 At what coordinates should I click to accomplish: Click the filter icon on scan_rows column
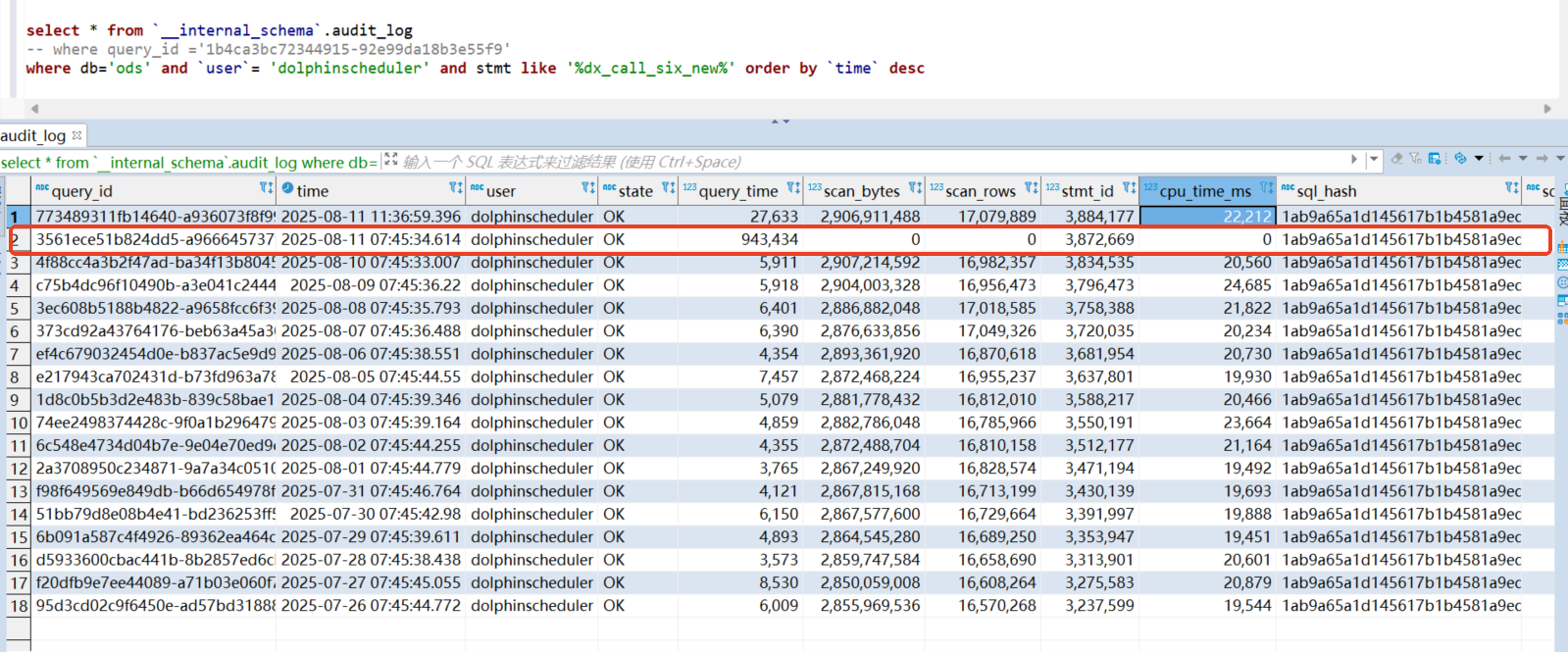point(1031,187)
